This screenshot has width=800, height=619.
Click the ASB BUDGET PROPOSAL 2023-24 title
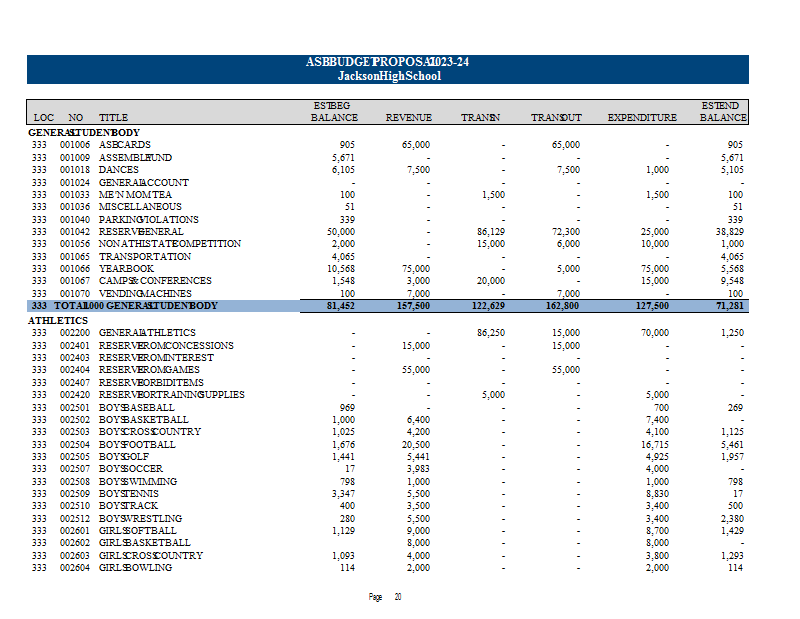click(387, 62)
